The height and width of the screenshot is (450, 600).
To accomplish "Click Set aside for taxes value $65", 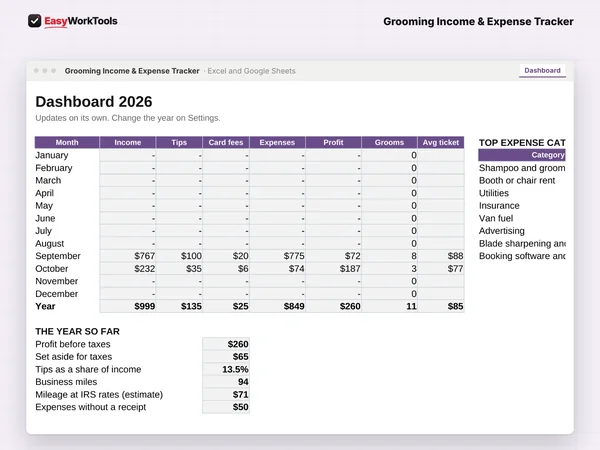I will [x=226, y=357].
